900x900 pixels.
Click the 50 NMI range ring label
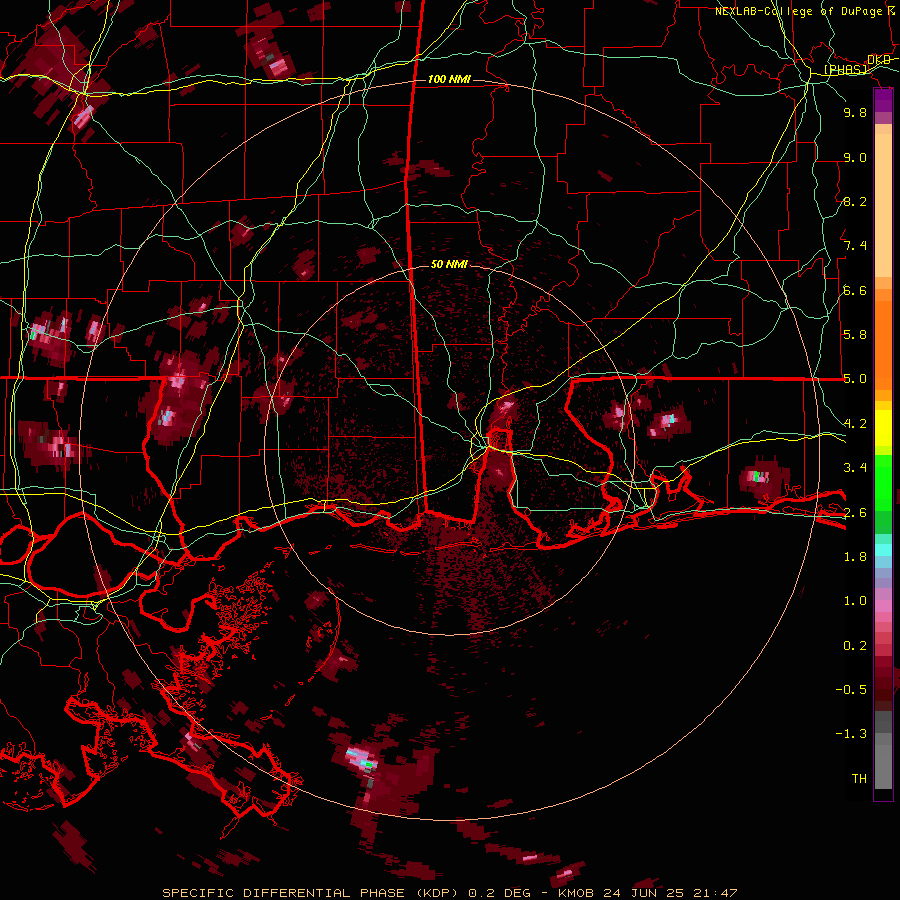point(449,265)
